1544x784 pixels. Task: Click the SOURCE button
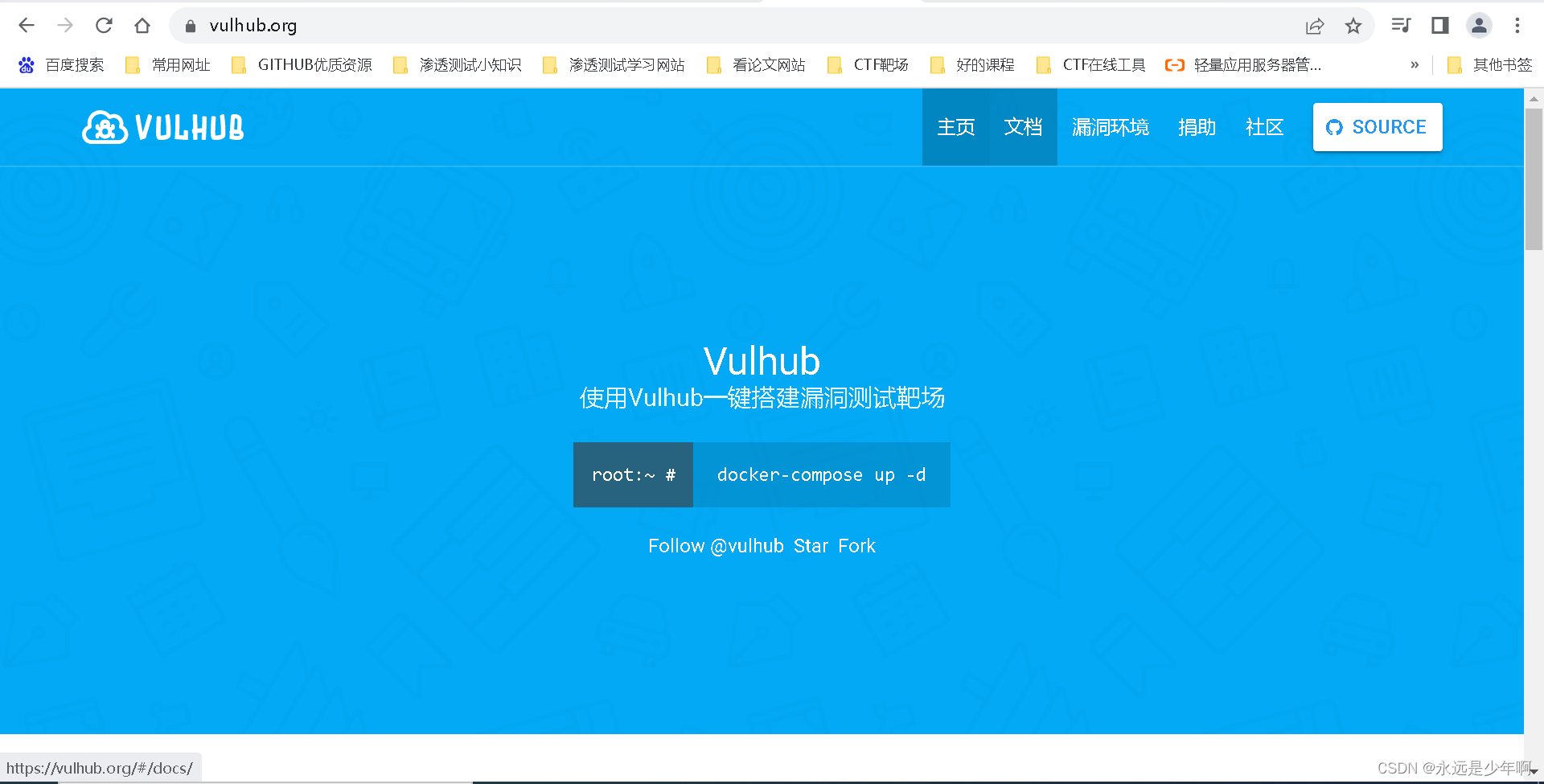[x=1378, y=127]
